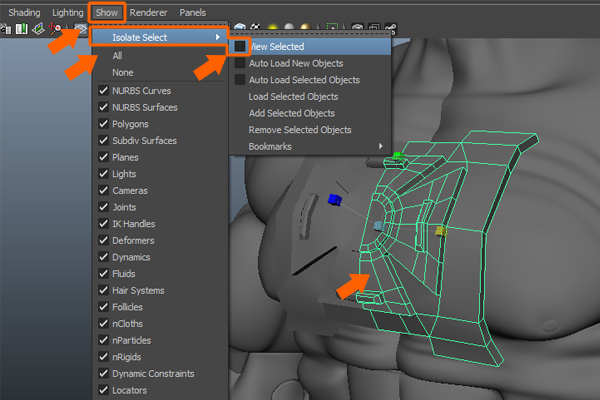Image resolution: width=600 pixels, height=400 pixels.
Task: Click the blue cube locator in viewport
Action: pos(335,200)
